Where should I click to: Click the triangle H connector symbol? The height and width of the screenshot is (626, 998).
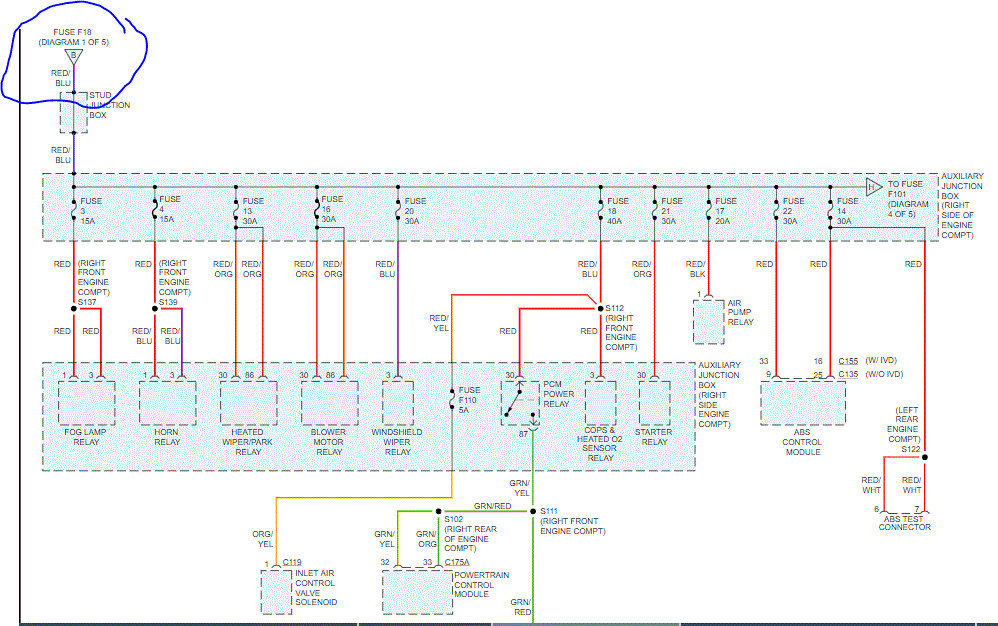coord(874,187)
